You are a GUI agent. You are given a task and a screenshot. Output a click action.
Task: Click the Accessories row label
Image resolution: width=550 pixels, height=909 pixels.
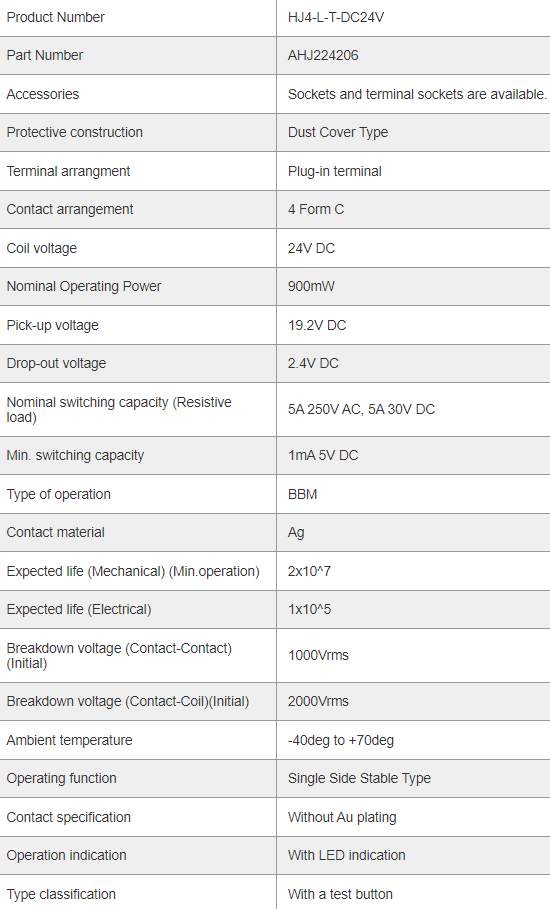(x=43, y=94)
